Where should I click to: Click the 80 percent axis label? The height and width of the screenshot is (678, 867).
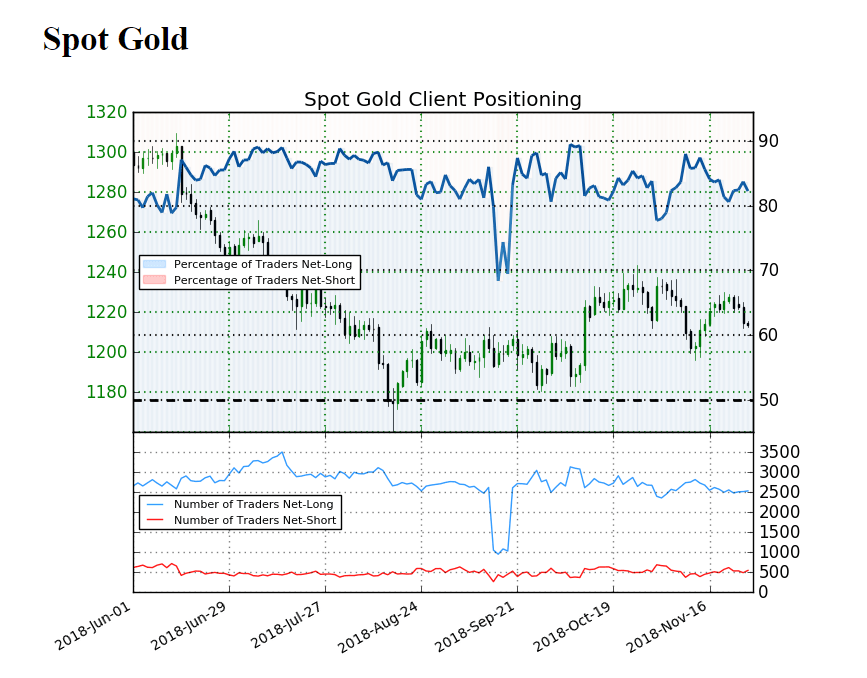point(769,206)
